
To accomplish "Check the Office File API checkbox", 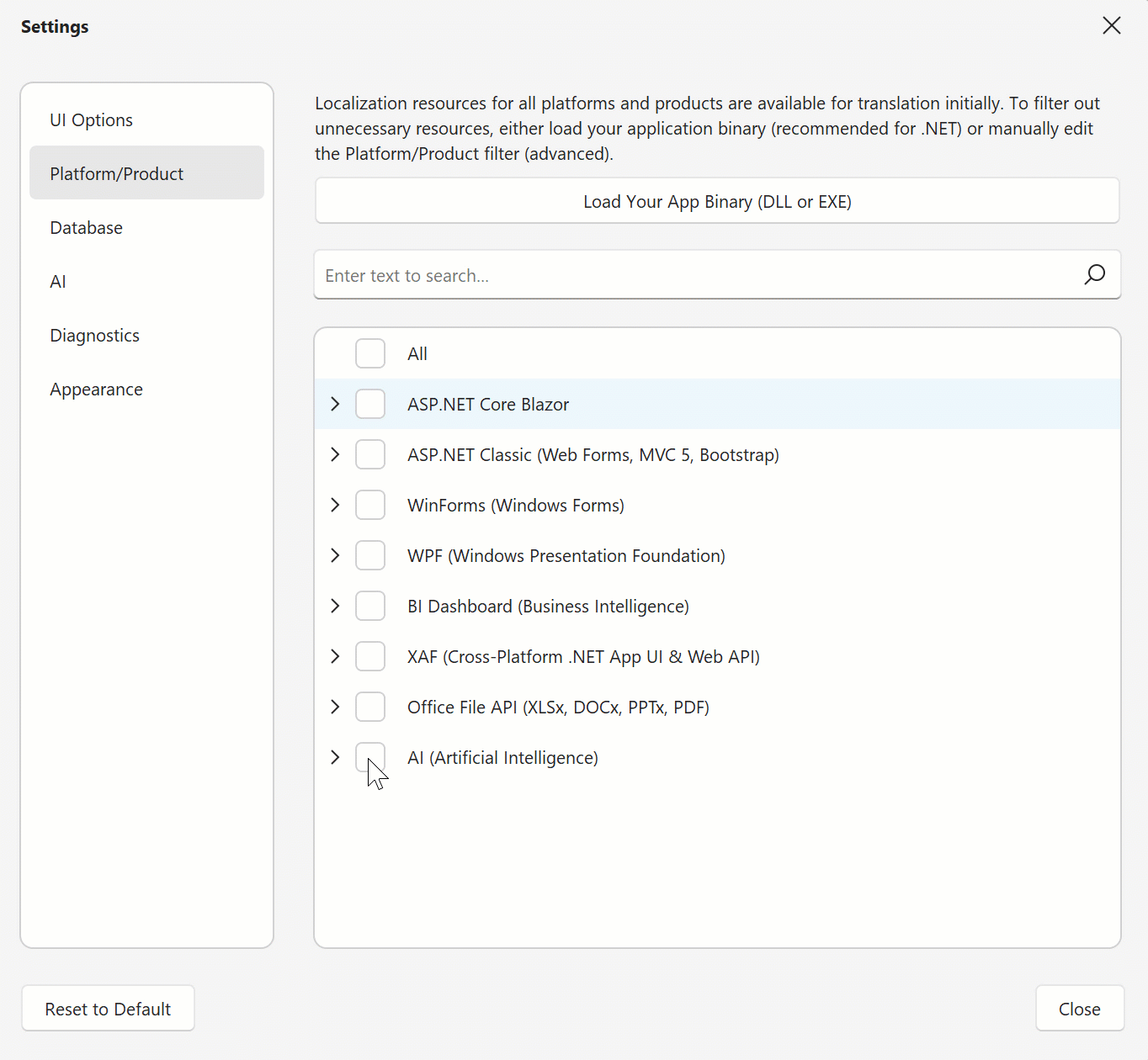I will point(370,707).
